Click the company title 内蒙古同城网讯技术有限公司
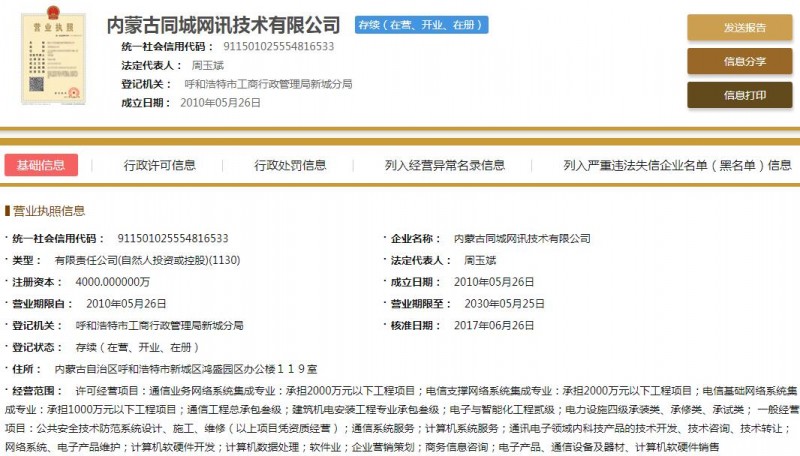Viewport: 800px width, 456px height. [x=223, y=24]
